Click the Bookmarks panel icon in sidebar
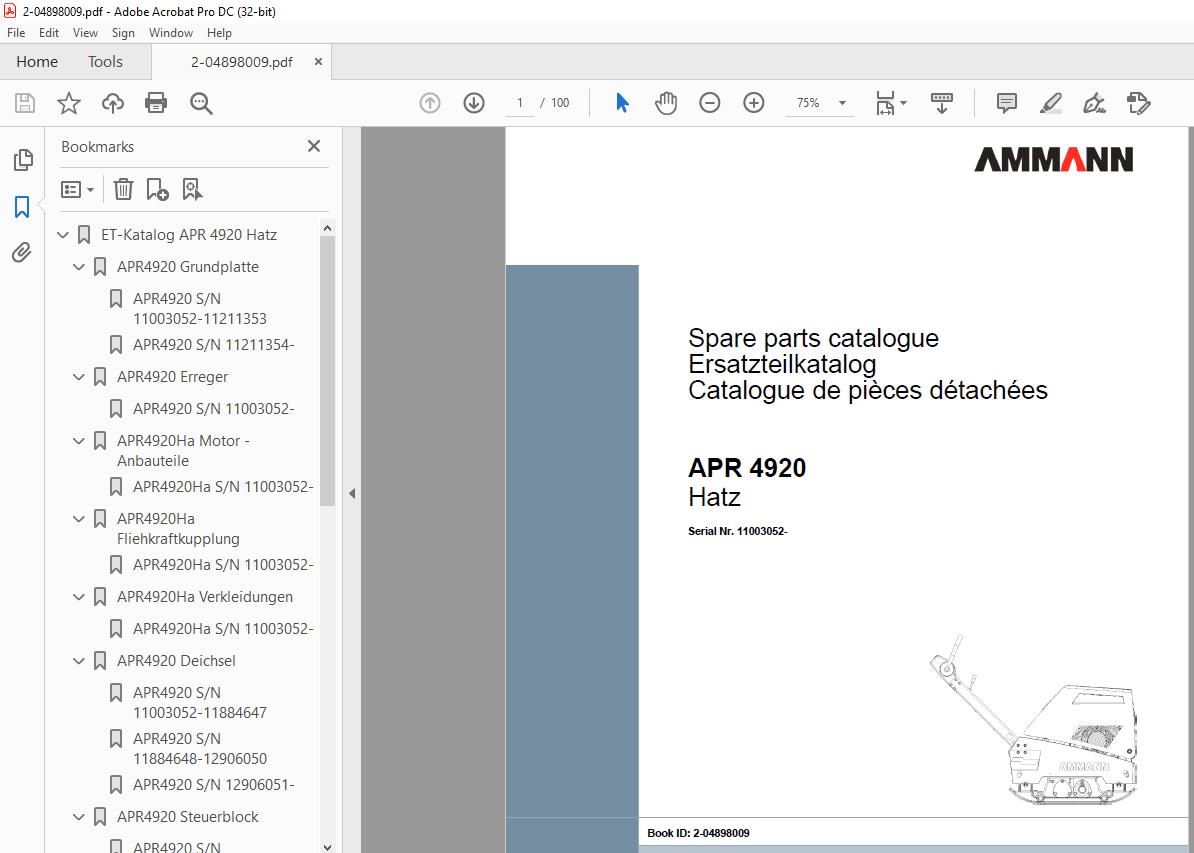 22,206
